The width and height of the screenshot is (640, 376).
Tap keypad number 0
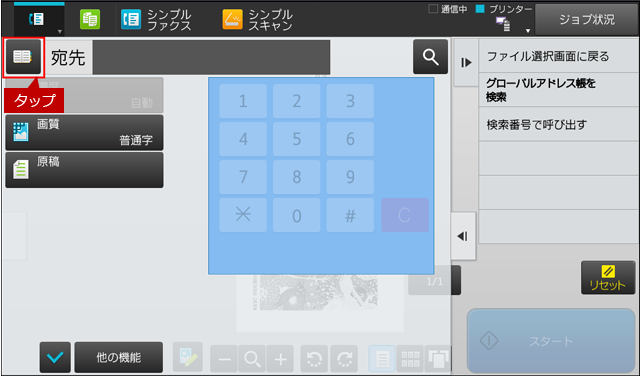[297, 215]
